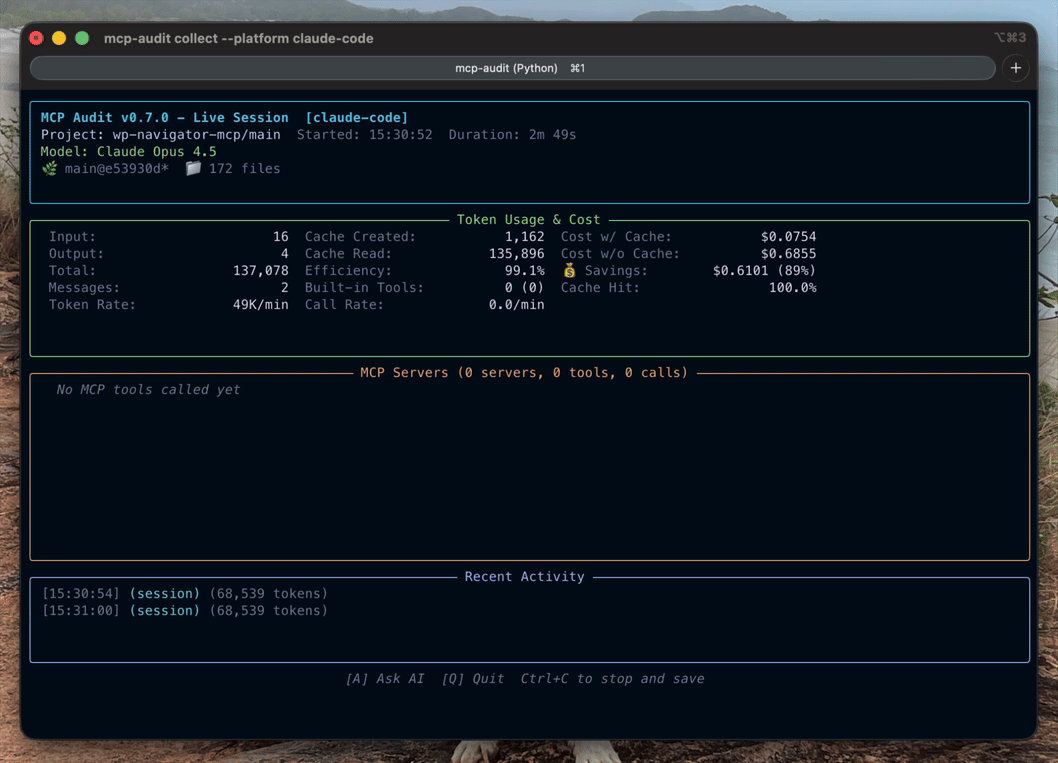Click the yellow minimize window button
The width and height of the screenshot is (1058, 763).
tap(59, 38)
